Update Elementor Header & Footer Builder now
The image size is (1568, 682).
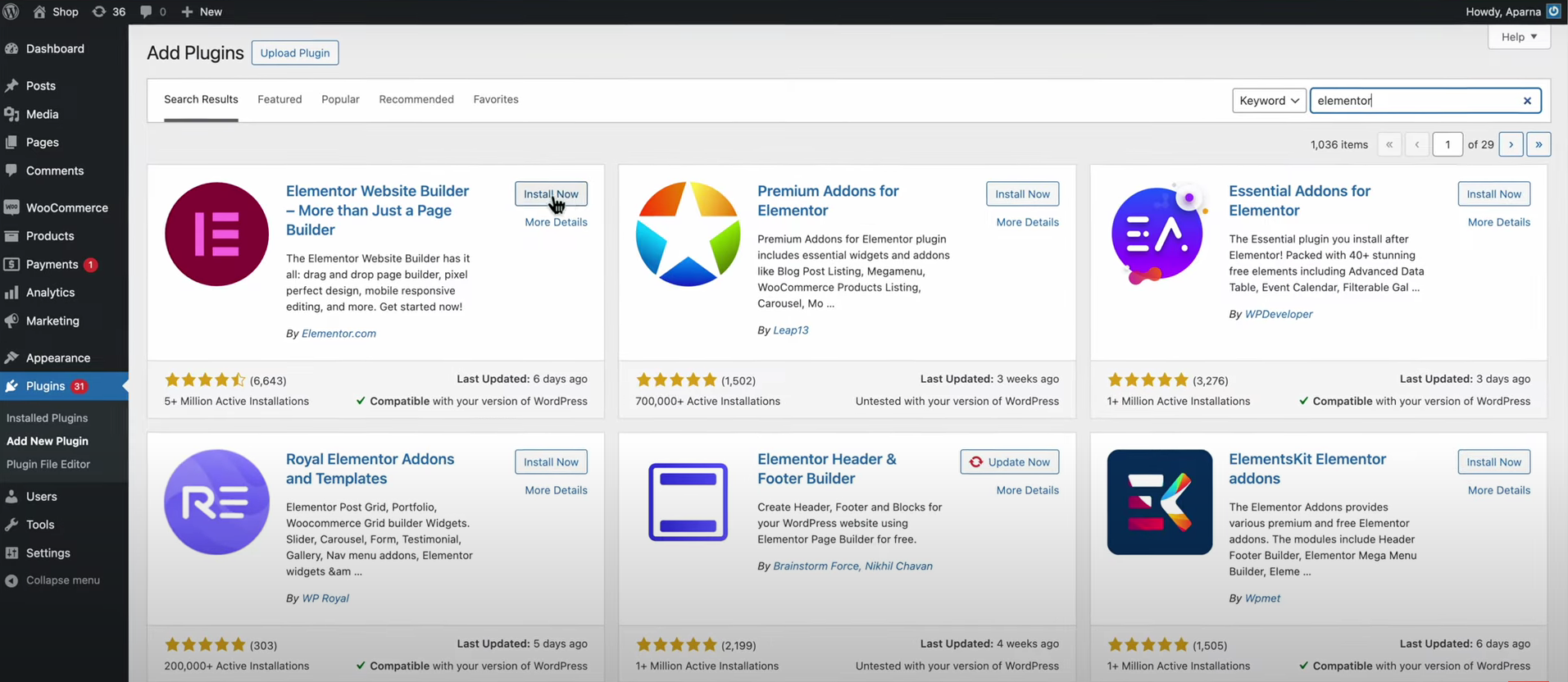[1010, 462]
